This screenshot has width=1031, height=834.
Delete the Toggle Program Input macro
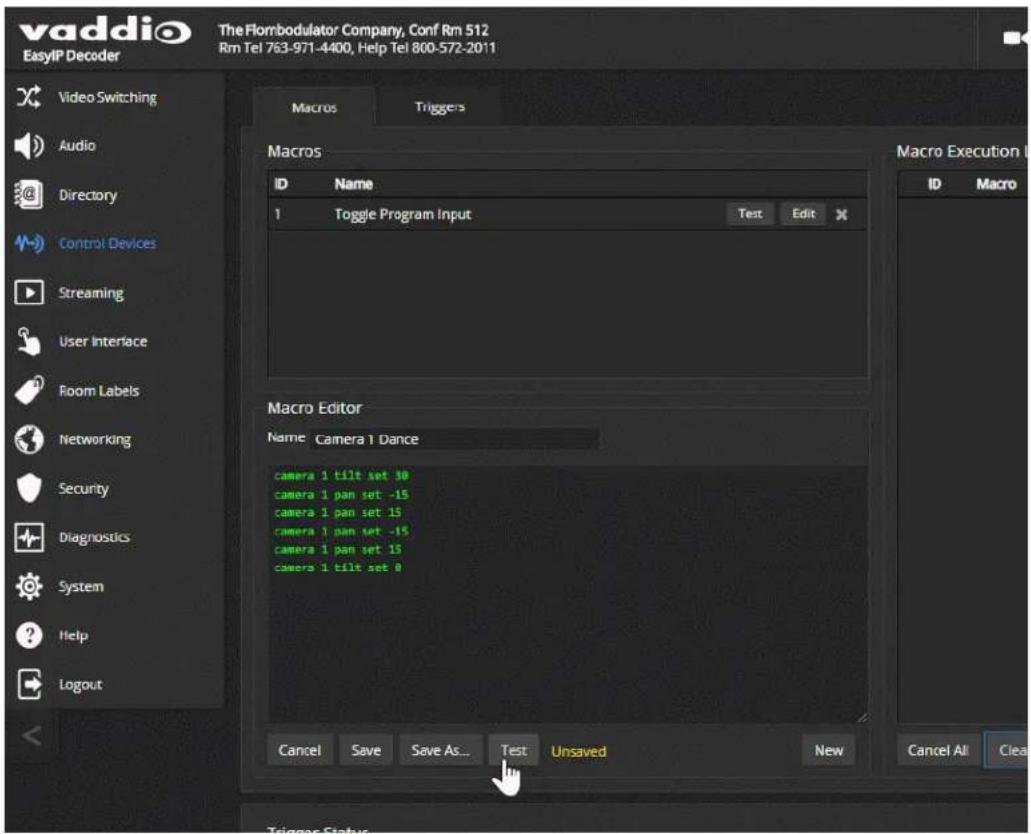841,214
